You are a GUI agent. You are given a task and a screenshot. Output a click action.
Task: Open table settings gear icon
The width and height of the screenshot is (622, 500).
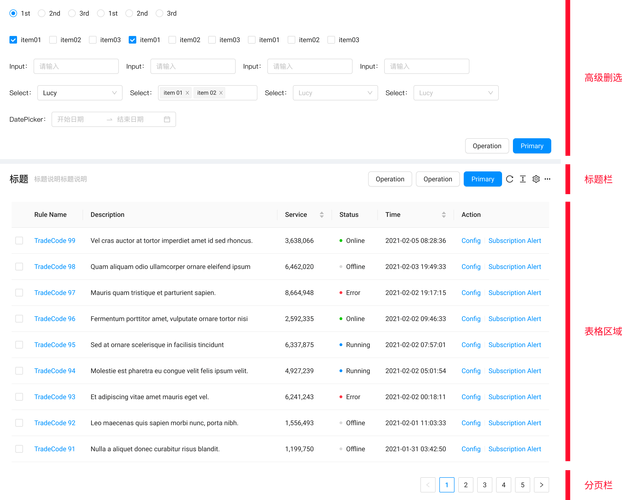[536, 179]
